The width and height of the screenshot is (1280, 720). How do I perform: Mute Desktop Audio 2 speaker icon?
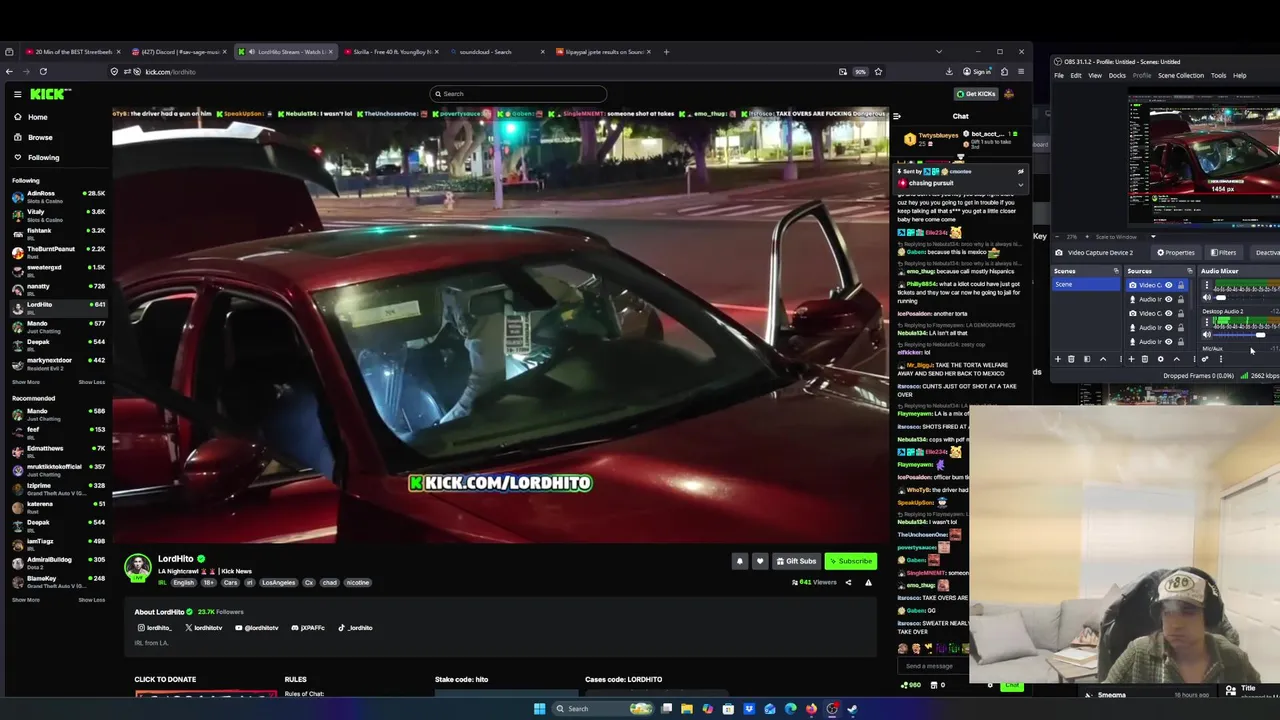click(1206, 335)
